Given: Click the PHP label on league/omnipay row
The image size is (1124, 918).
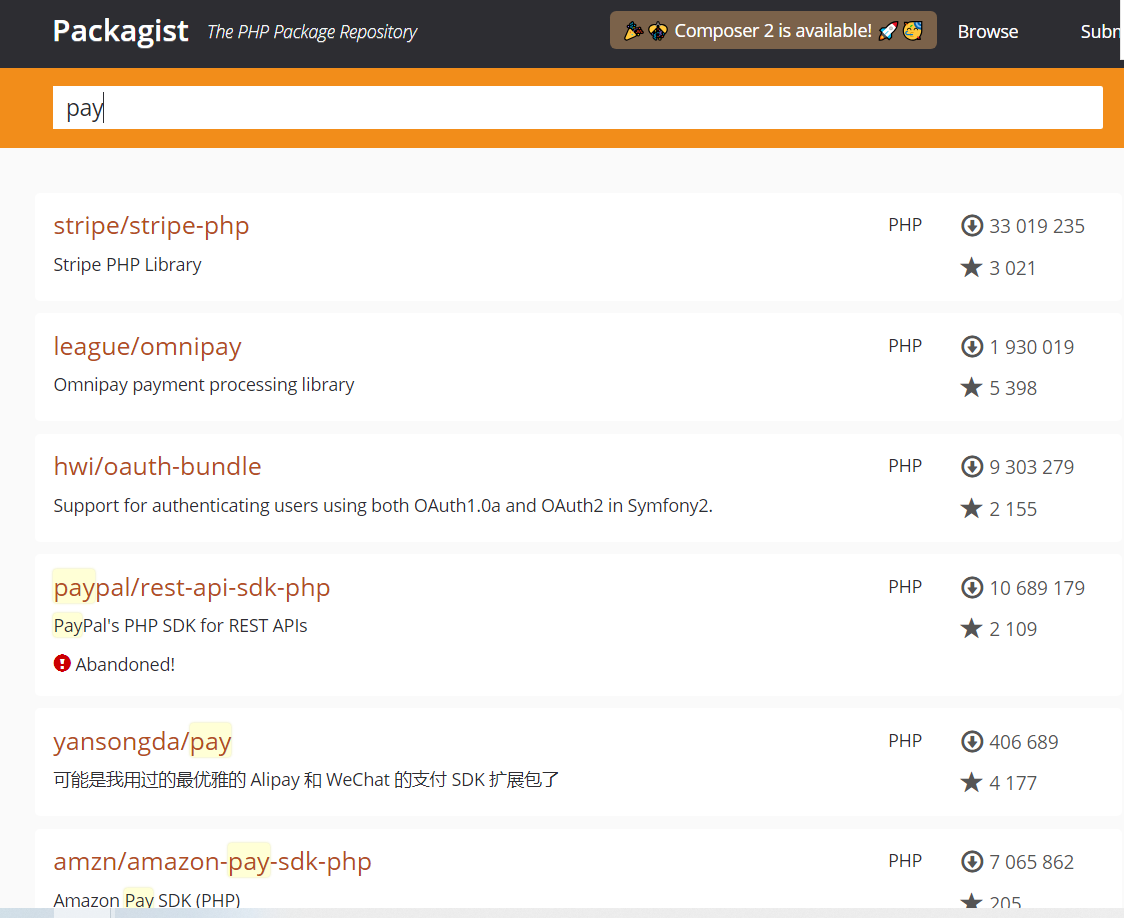Looking at the screenshot, I should (x=905, y=346).
